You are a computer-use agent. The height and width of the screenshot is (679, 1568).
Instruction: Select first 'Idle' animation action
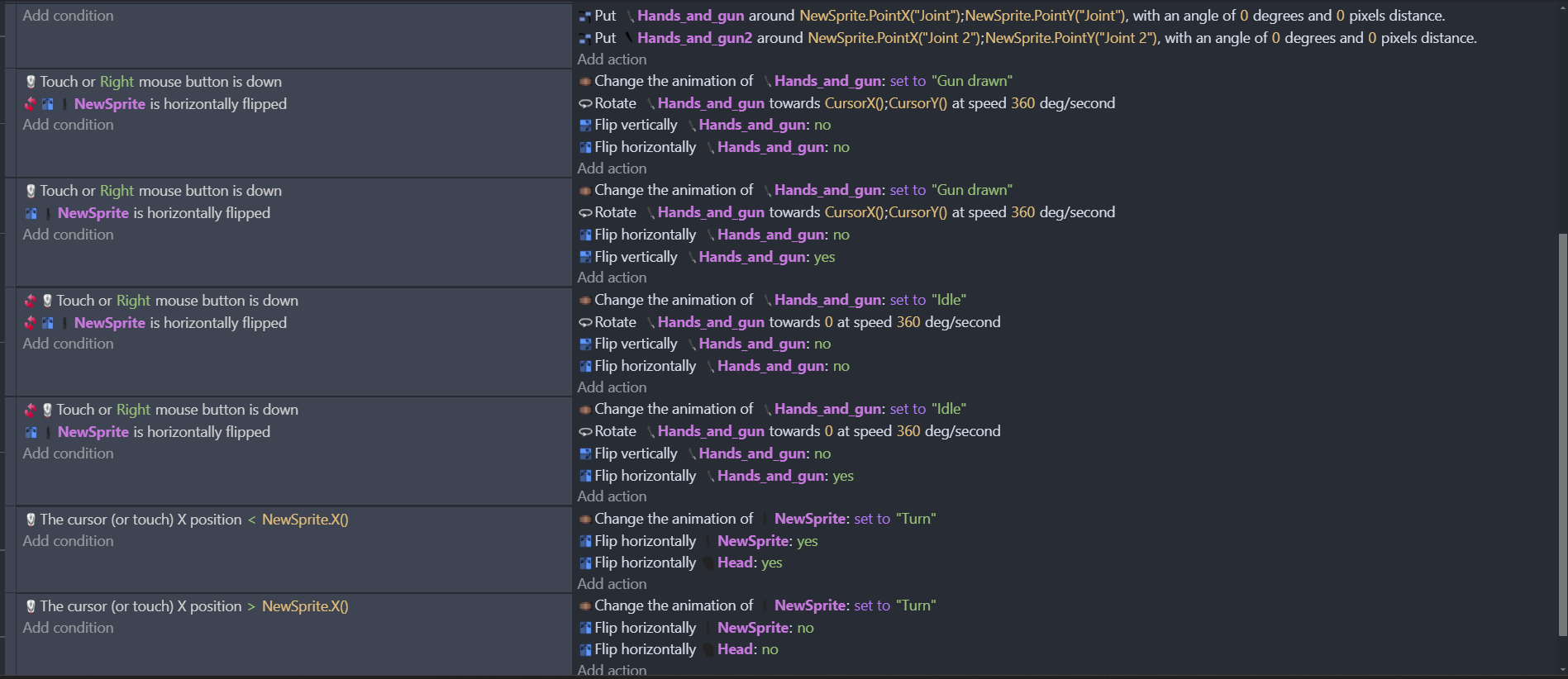click(x=772, y=300)
